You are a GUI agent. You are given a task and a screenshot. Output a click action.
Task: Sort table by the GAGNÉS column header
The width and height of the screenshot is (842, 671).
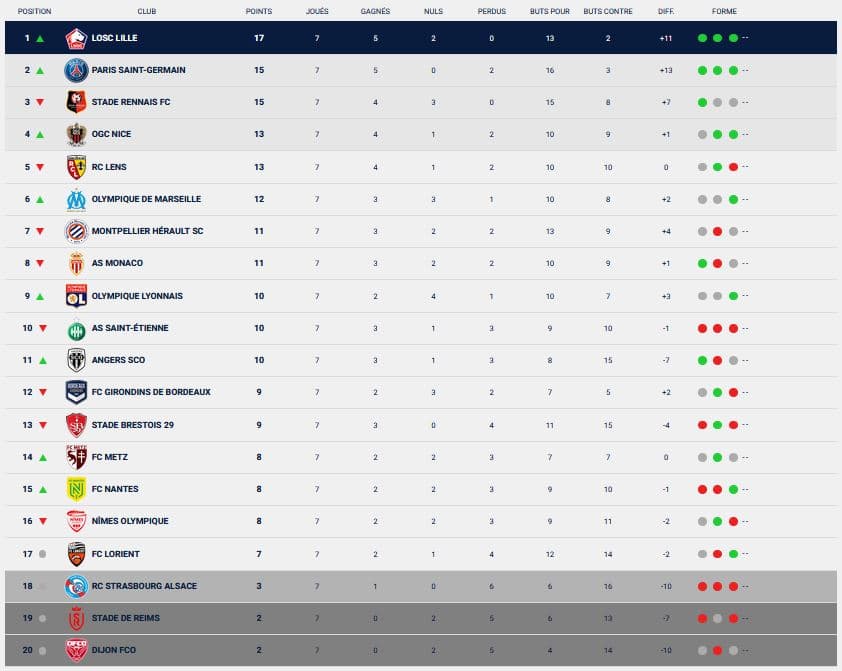coord(375,11)
